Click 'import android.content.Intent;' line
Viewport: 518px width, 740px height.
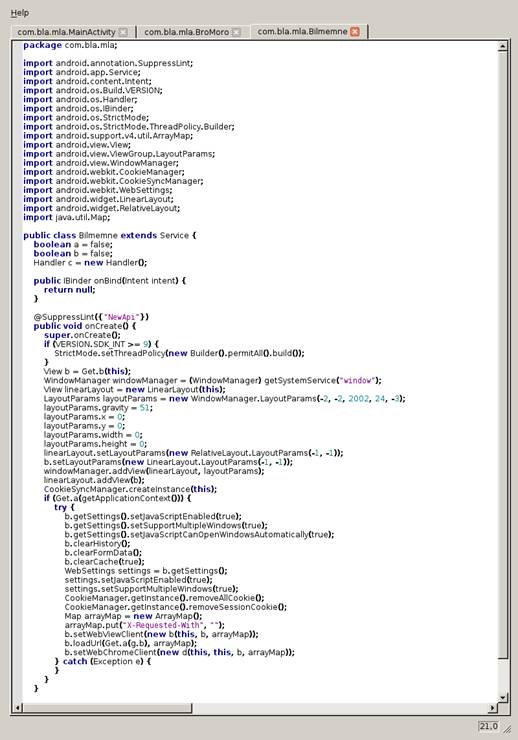[87, 81]
